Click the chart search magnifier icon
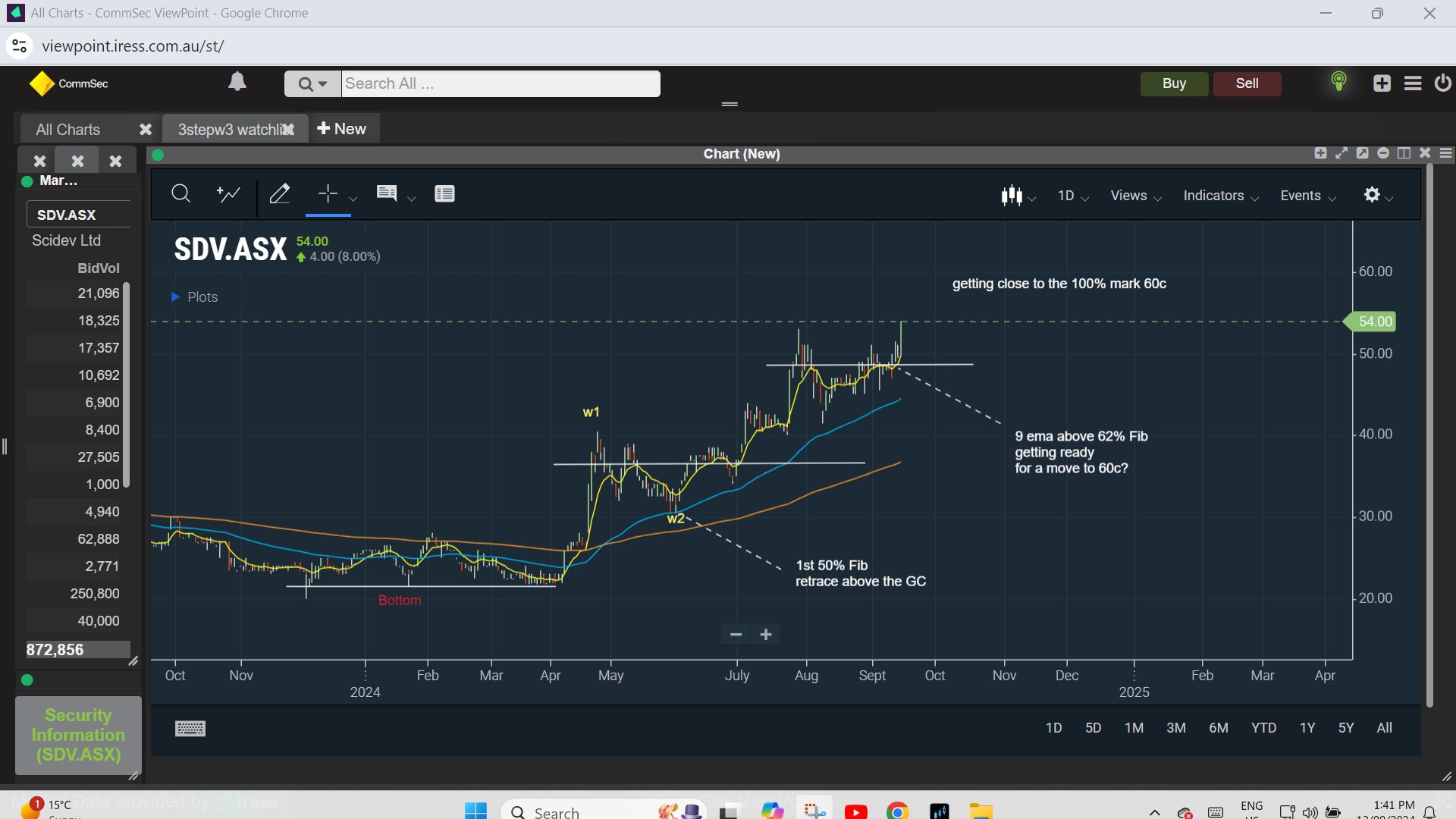This screenshot has width=1456, height=819. (x=180, y=194)
